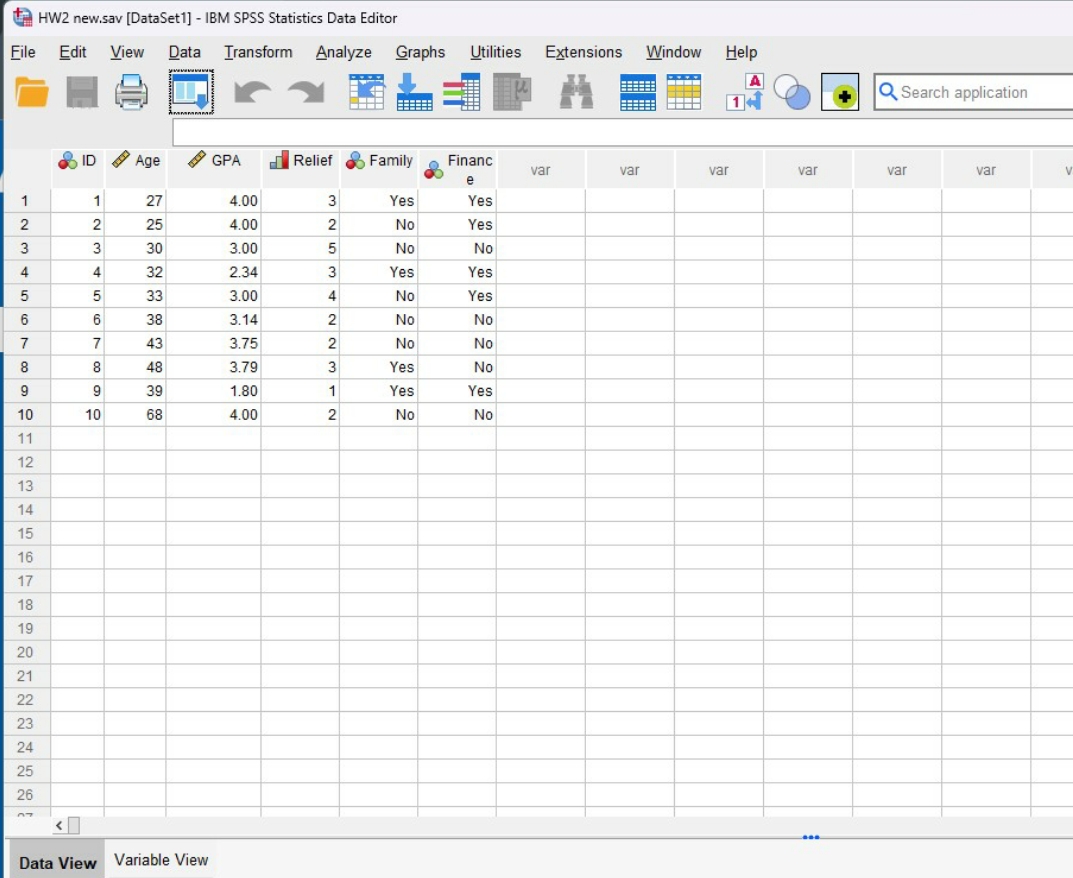Open the Variables info icon
1073x878 pixels.
tap(462, 92)
